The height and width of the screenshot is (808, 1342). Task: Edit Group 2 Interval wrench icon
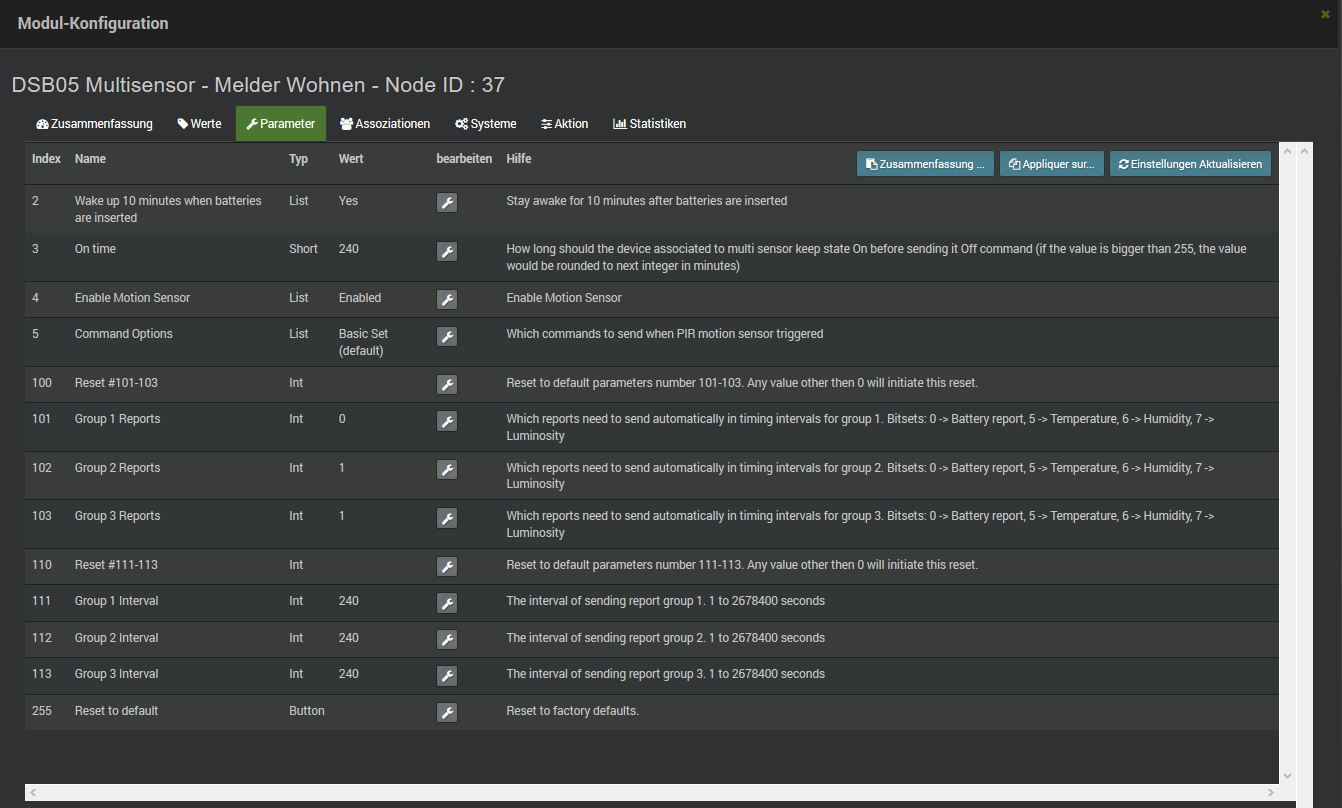point(447,640)
